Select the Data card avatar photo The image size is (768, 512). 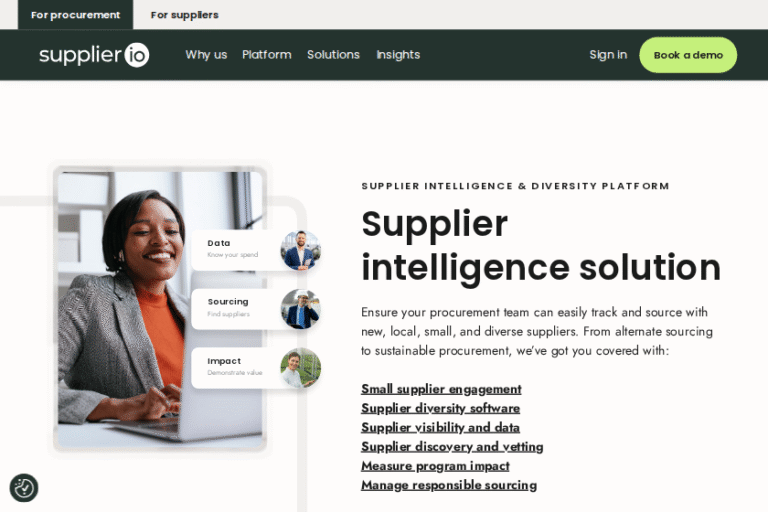(x=300, y=250)
